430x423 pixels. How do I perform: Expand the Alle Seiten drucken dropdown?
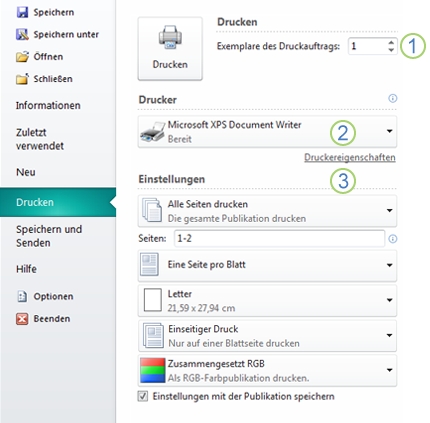(x=389, y=210)
